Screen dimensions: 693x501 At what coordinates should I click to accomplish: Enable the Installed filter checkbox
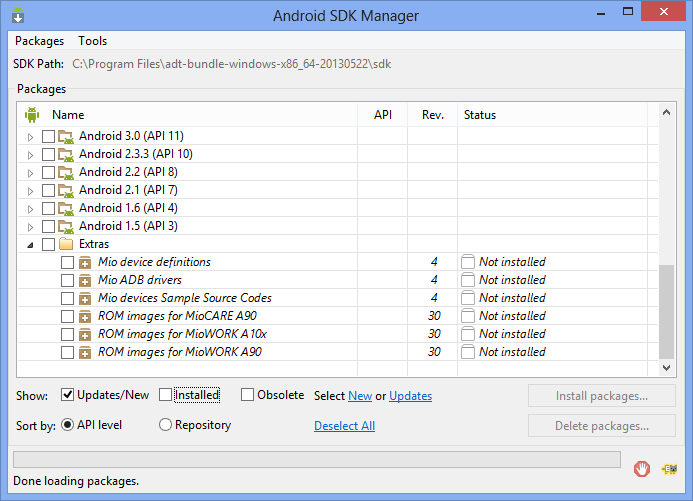coord(165,395)
